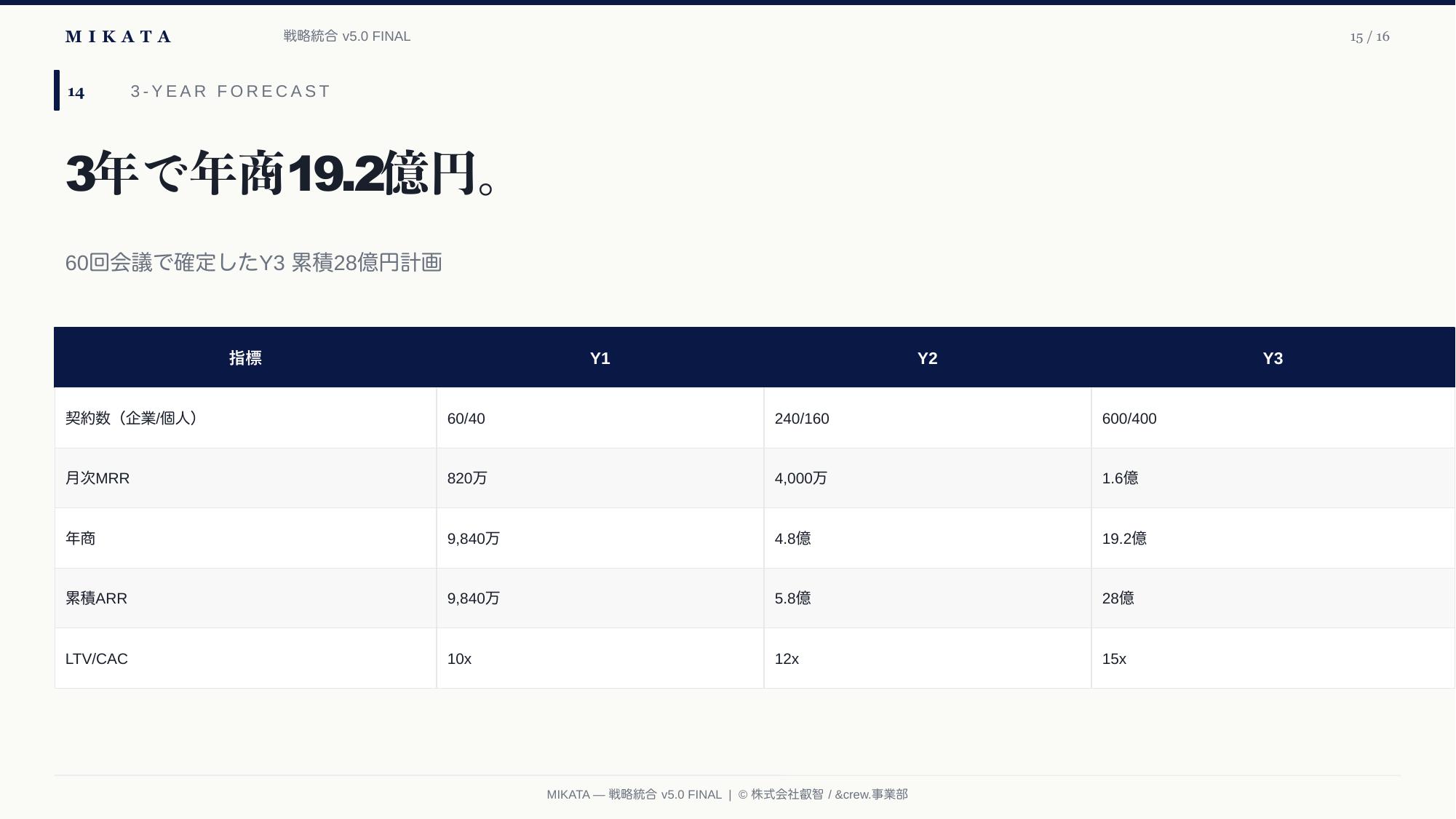Select the header text '戦略統合 v5.0 FINAL'
This screenshot has height=819, width=1456.
click(347, 36)
